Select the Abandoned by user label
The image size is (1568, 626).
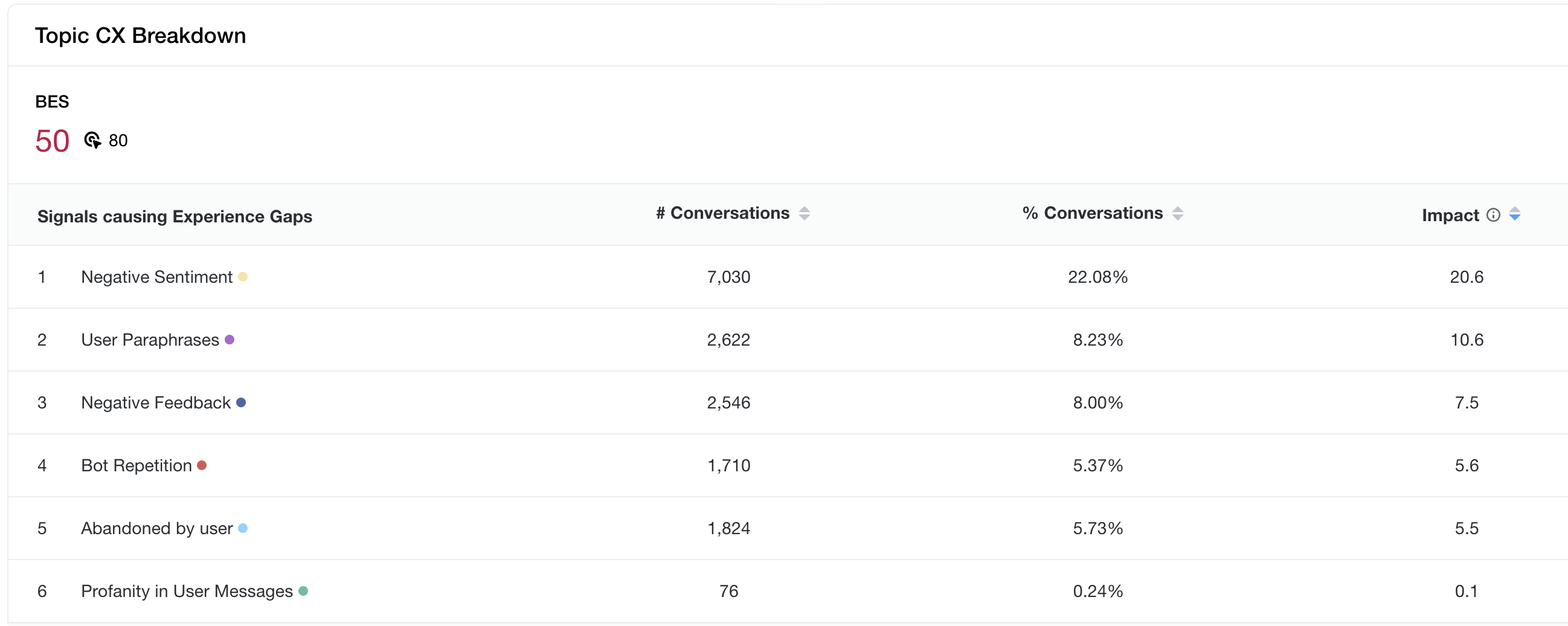156,528
